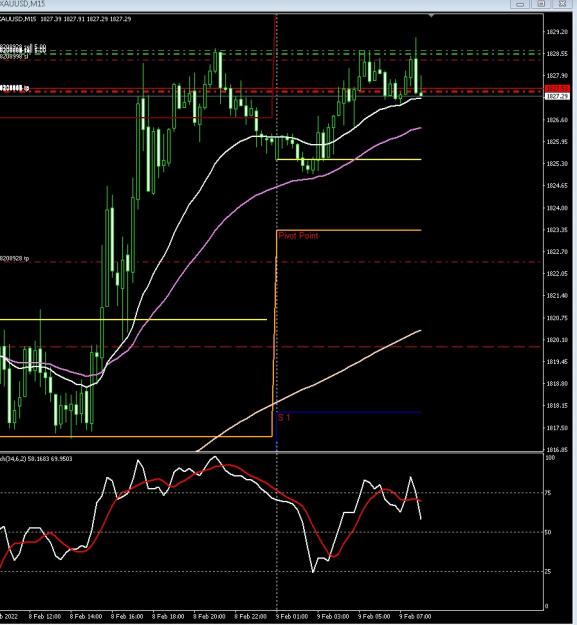Click the 1825.30 price axis label
577x625 pixels.
557,163
